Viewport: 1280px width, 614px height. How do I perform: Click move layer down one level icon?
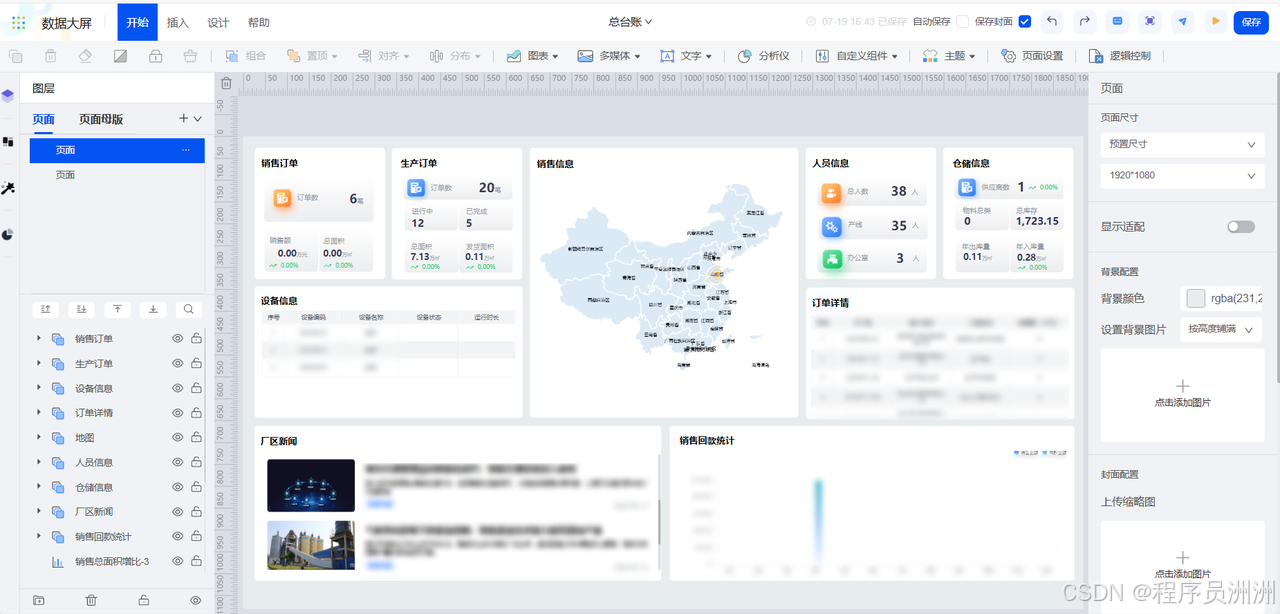(82, 310)
